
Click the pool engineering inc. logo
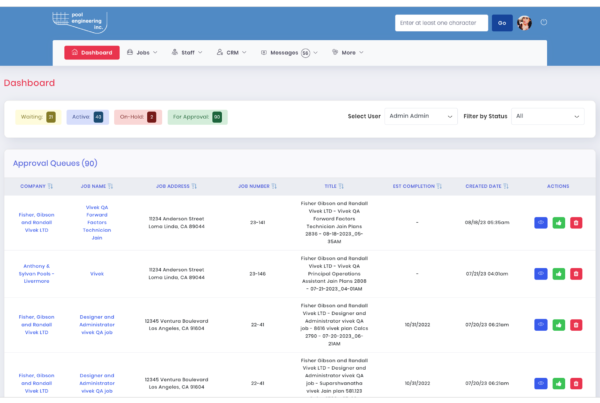pyautogui.click(x=83, y=21)
